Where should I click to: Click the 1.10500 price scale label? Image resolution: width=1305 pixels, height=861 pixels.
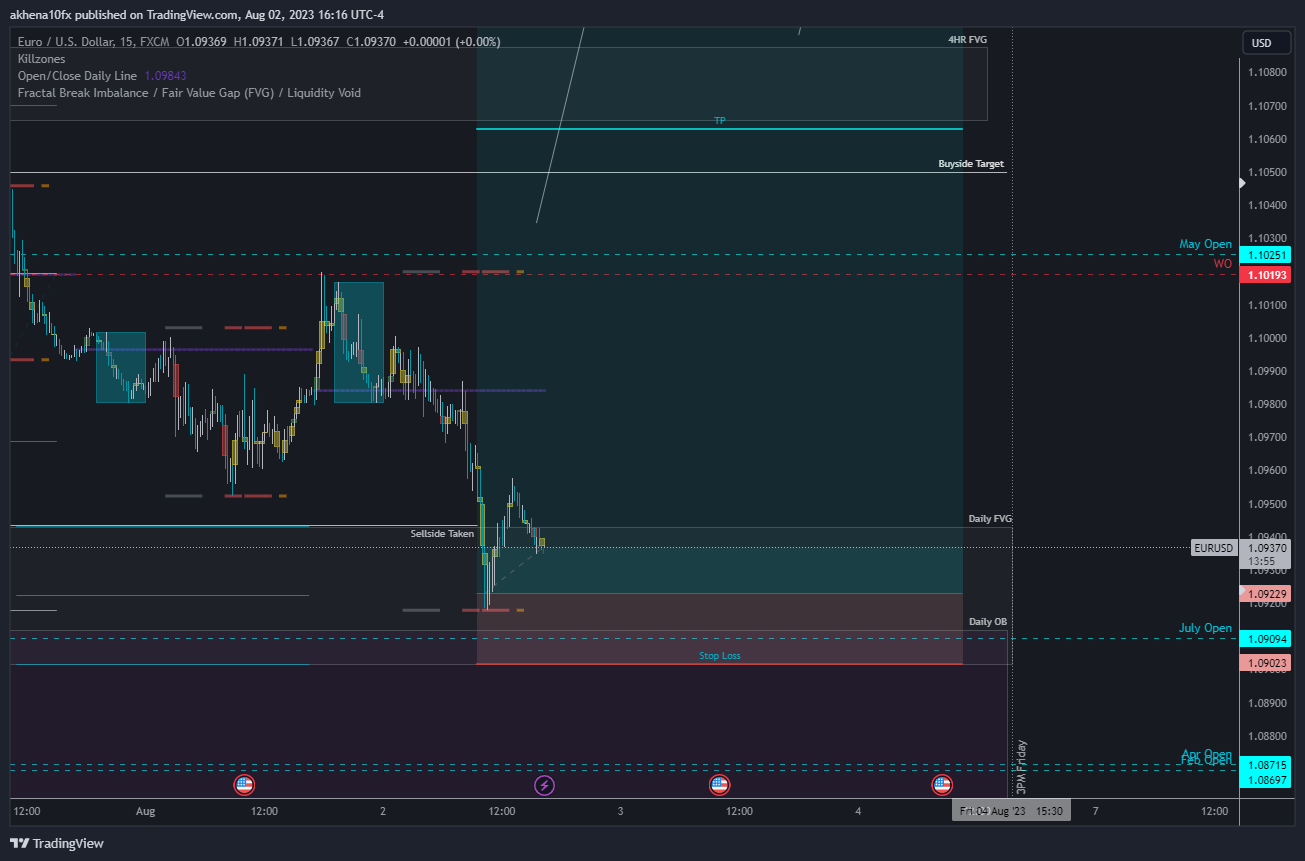click(x=1265, y=172)
